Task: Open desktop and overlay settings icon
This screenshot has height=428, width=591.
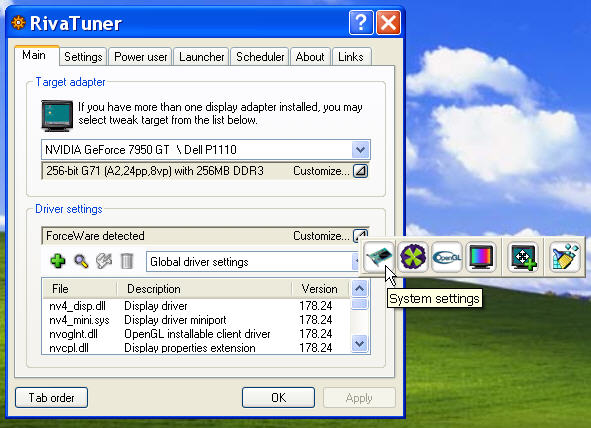Action: (x=523, y=257)
